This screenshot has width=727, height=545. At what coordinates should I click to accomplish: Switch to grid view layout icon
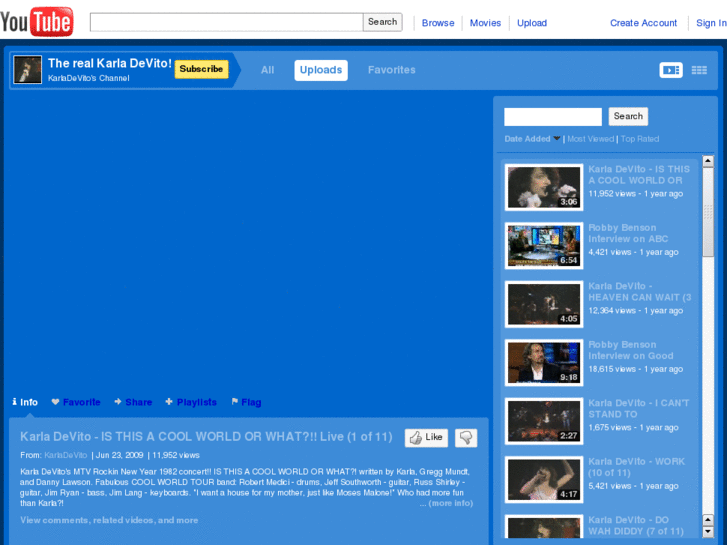[x=699, y=70]
